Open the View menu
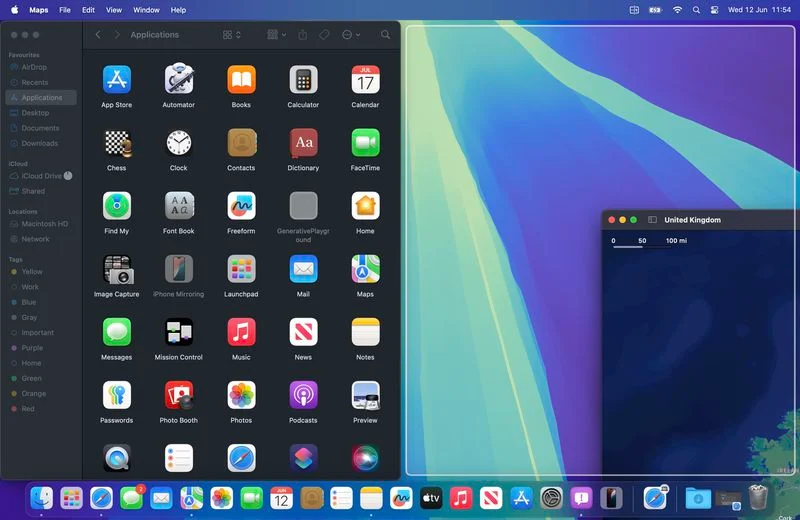 [114, 10]
